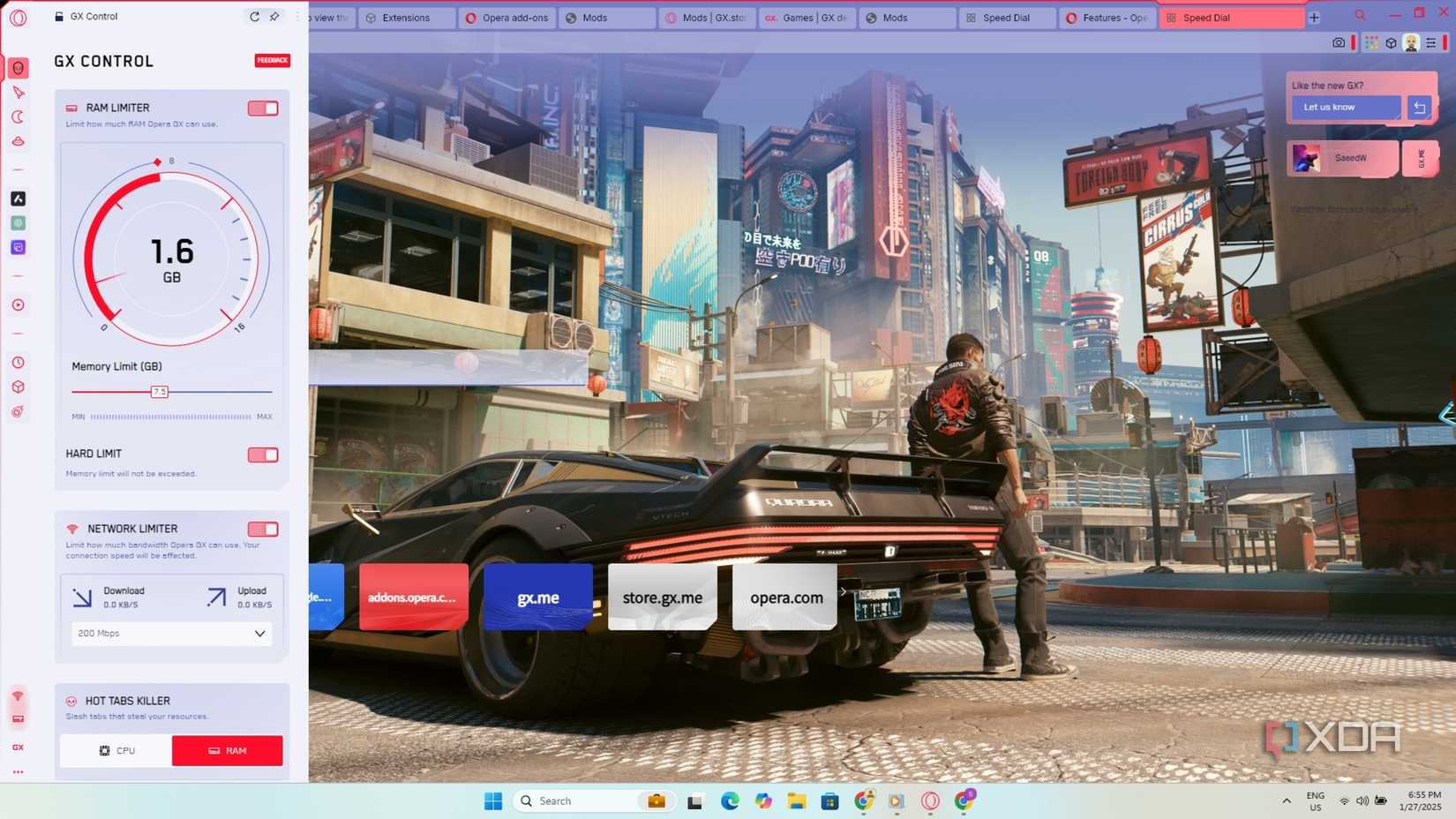
Task: Expand the 200 Mbps bandwidth dropdown
Action: click(171, 634)
